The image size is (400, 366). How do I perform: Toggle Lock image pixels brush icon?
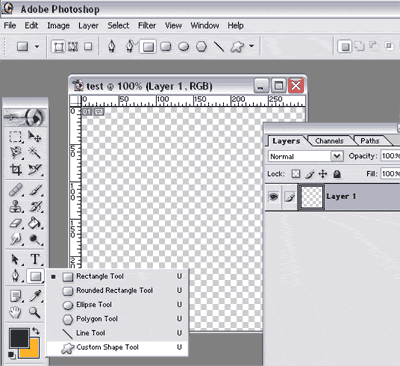click(x=310, y=174)
